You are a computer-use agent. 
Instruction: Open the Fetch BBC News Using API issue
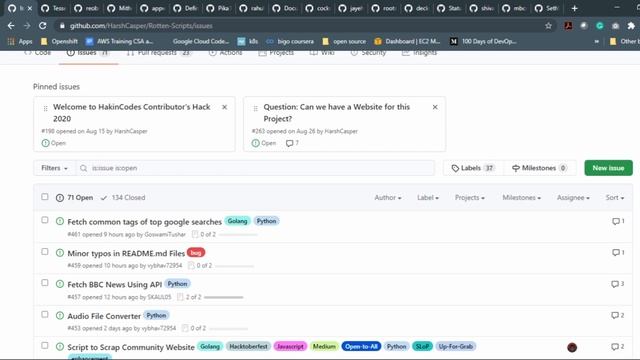[x=115, y=284]
